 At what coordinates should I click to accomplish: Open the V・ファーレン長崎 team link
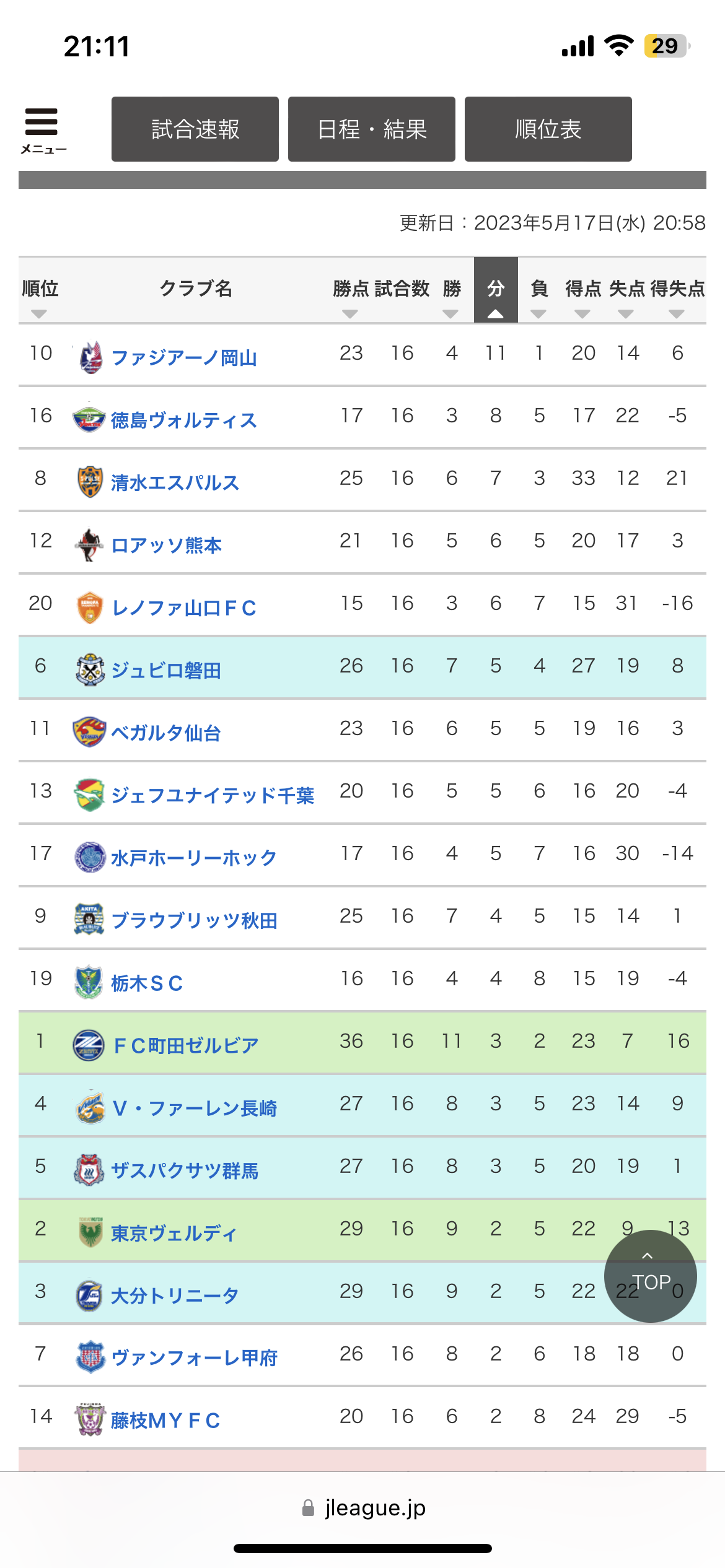tap(195, 1108)
